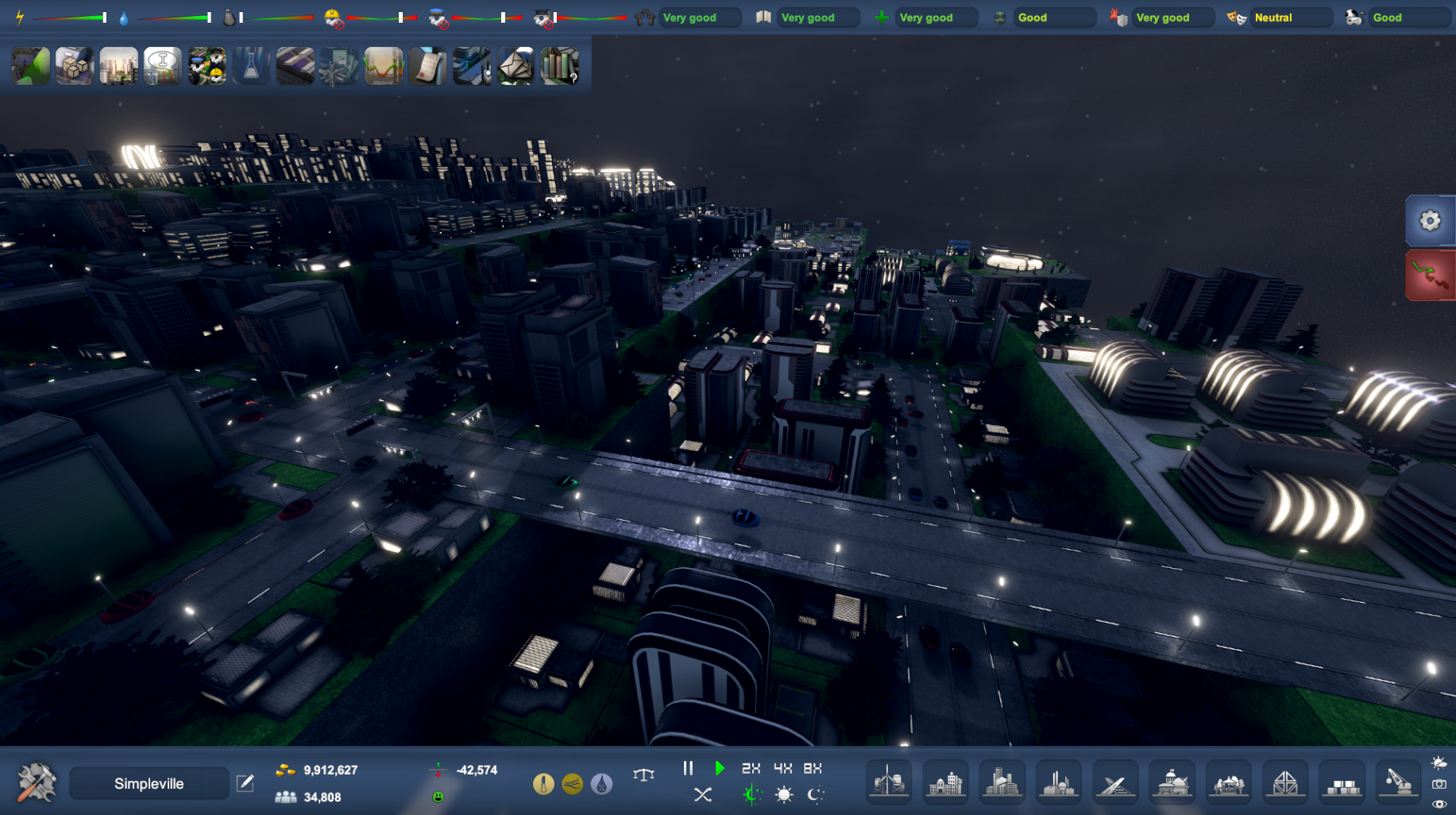
Task: Resume normal play speed
Action: 720,768
